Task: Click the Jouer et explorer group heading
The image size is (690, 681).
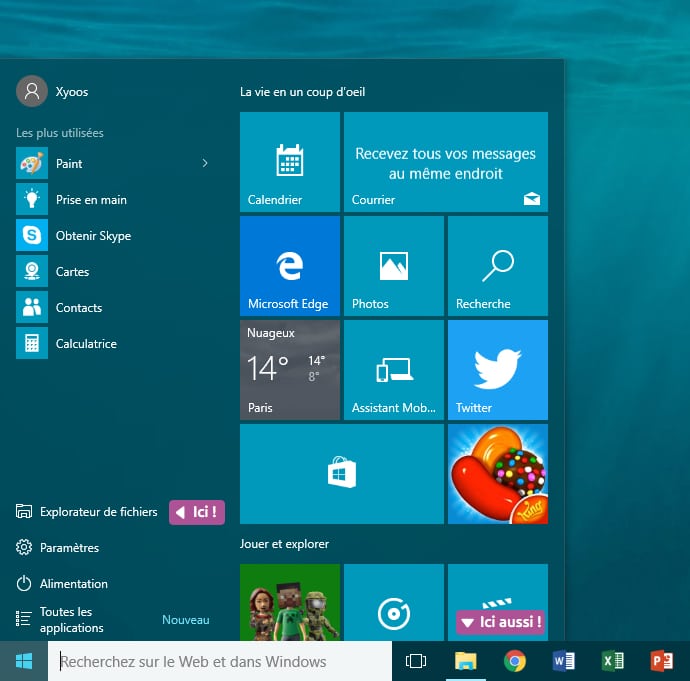Action: click(284, 544)
